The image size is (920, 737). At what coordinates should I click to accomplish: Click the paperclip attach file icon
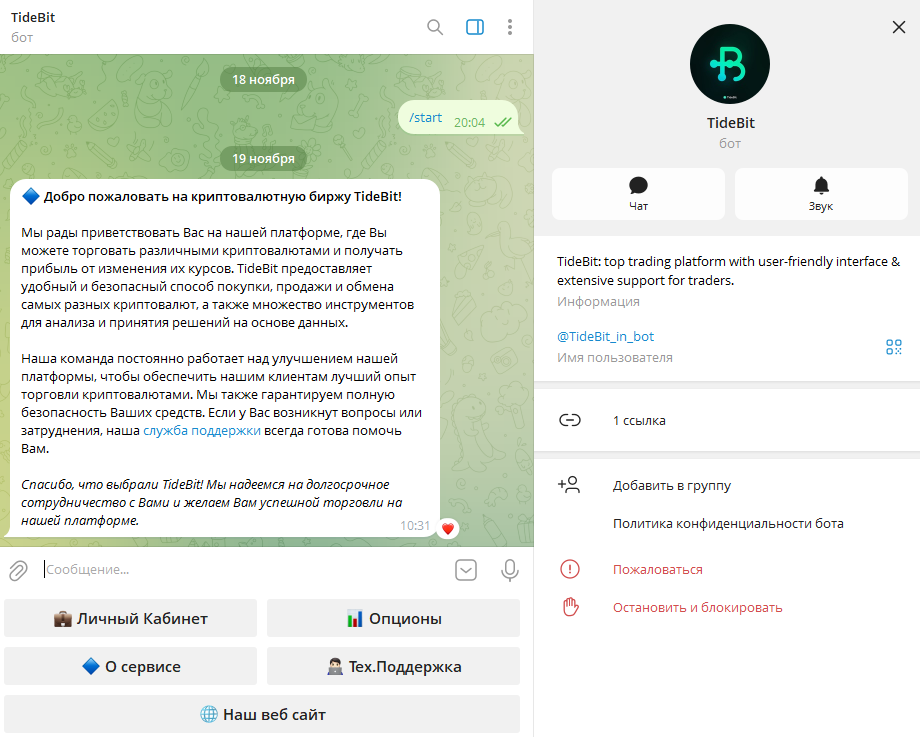click(18, 570)
